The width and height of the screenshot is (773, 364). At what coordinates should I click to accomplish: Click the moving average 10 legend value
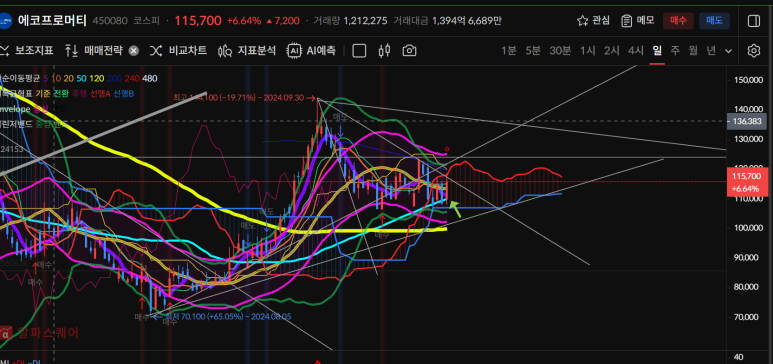point(56,78)
